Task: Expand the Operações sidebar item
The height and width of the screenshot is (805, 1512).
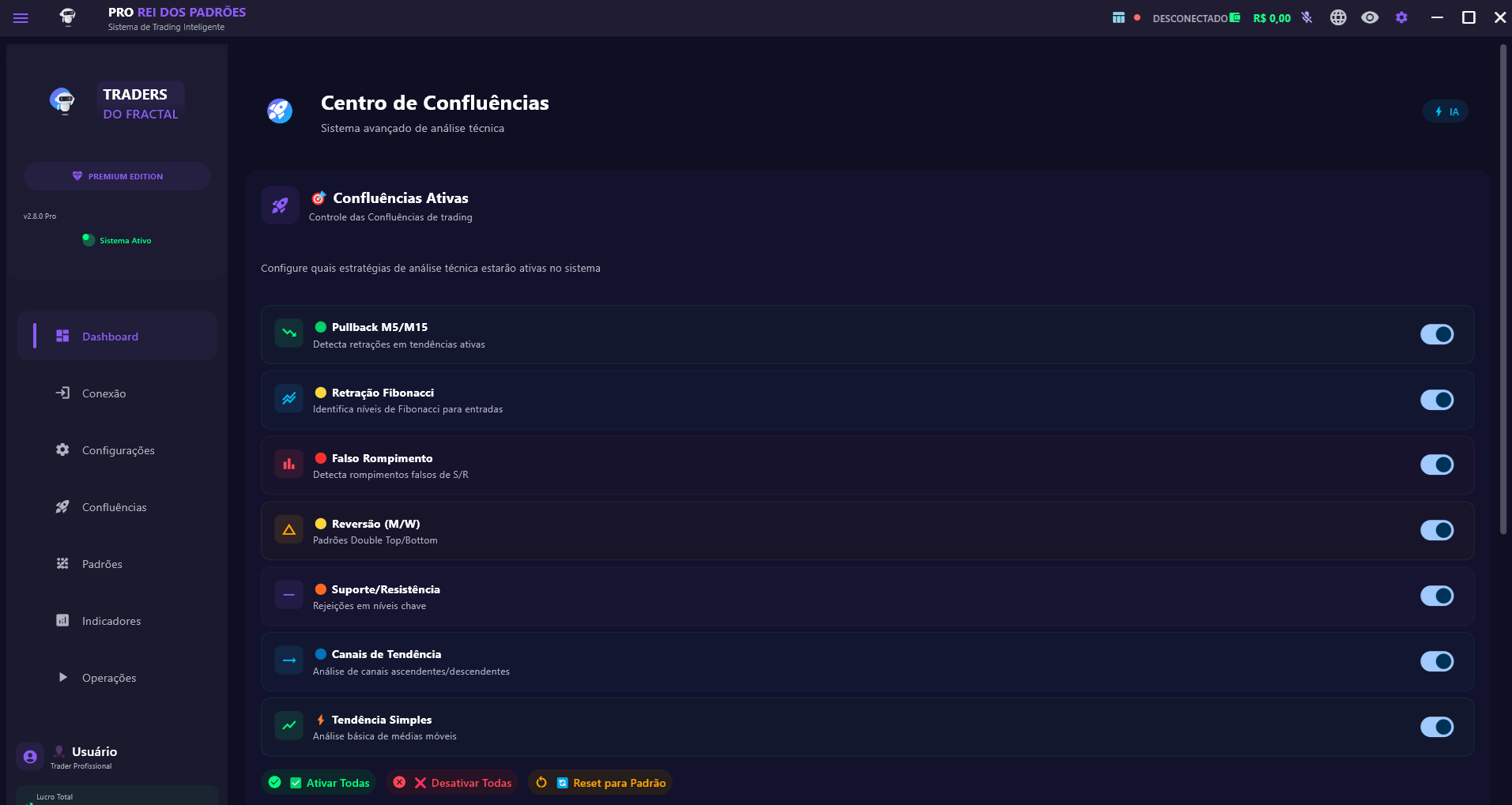Action: tap(109, 678)
